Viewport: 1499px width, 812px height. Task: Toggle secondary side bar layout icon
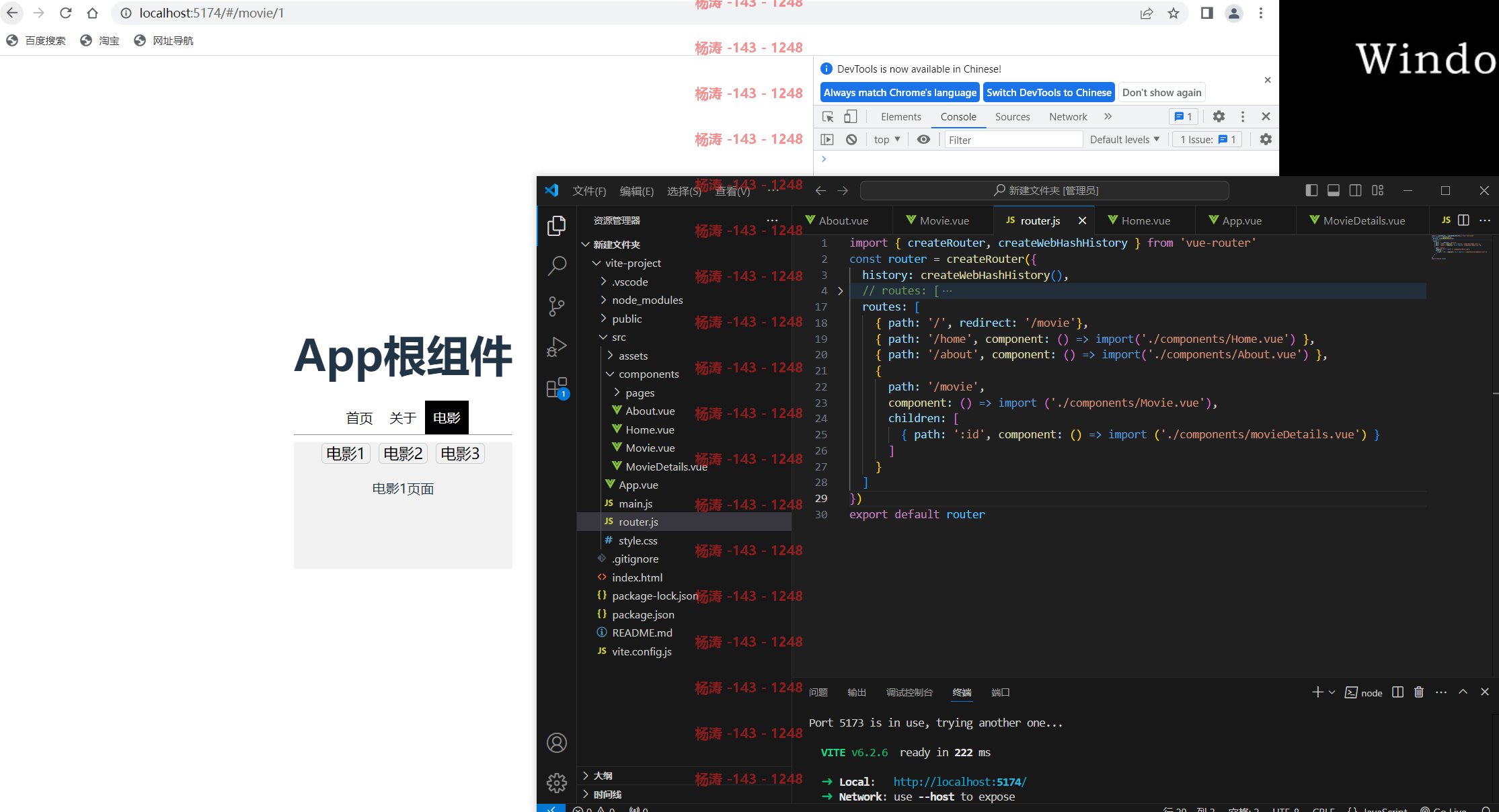point(1356,190)
